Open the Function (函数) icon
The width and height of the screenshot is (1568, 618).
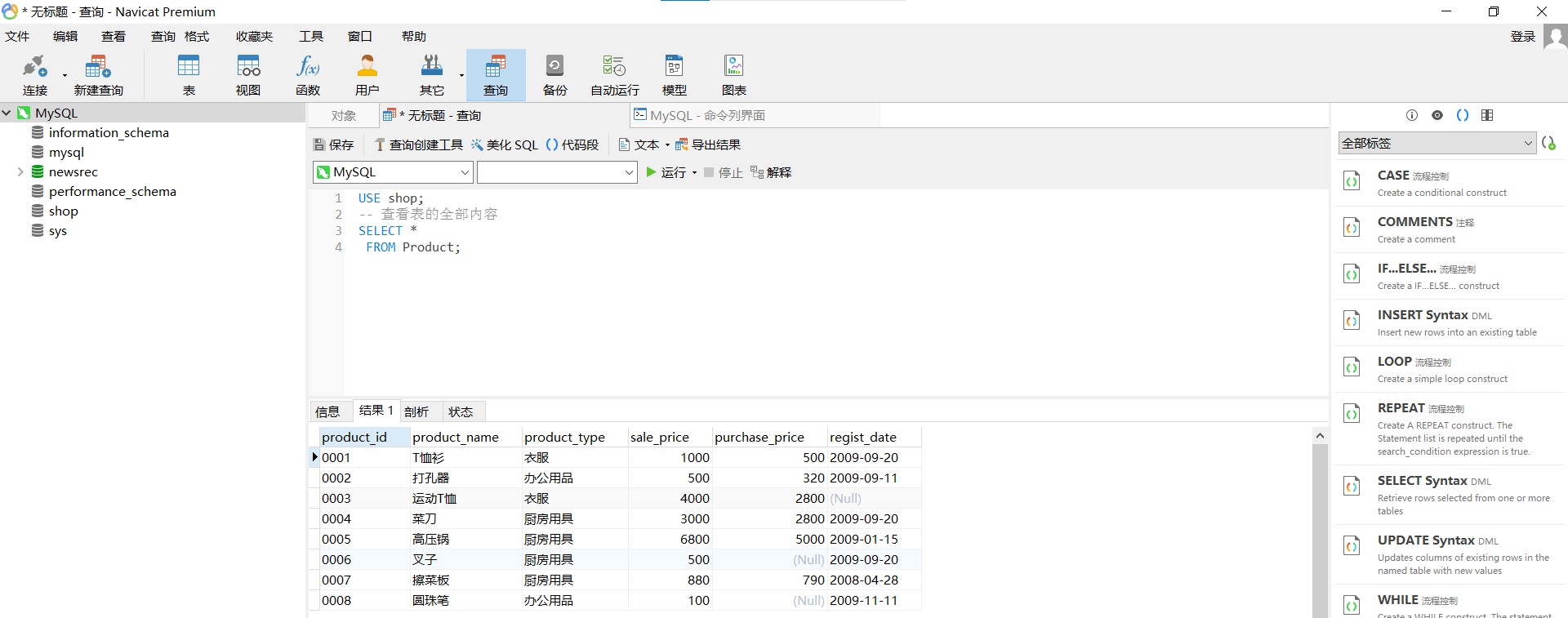click(x=308, y=74)
